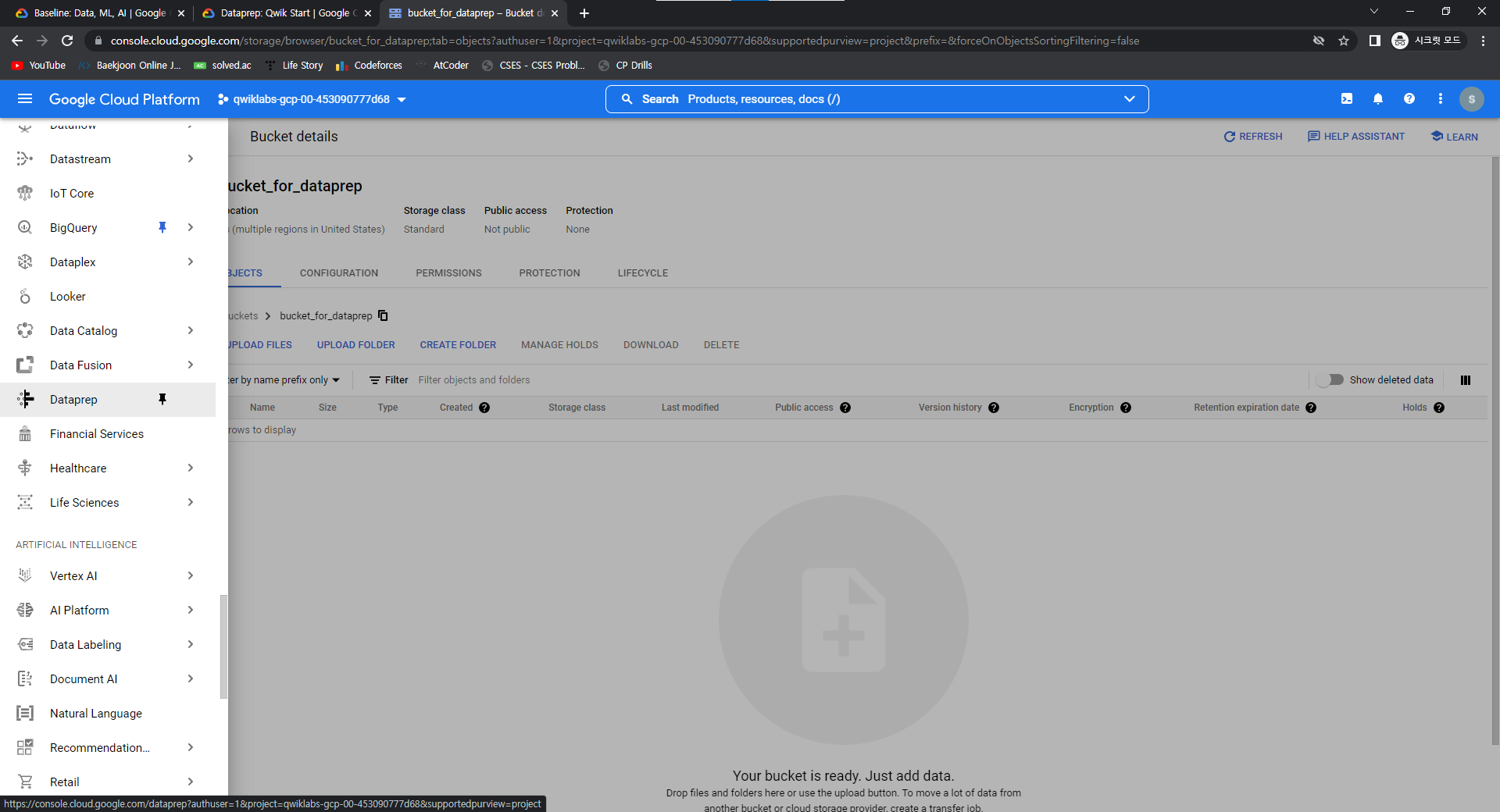Click the Healthcare sidebar icon
The height and width of the screenshot is (812, 1500).
pyautogui.click(x=25, y=468)
